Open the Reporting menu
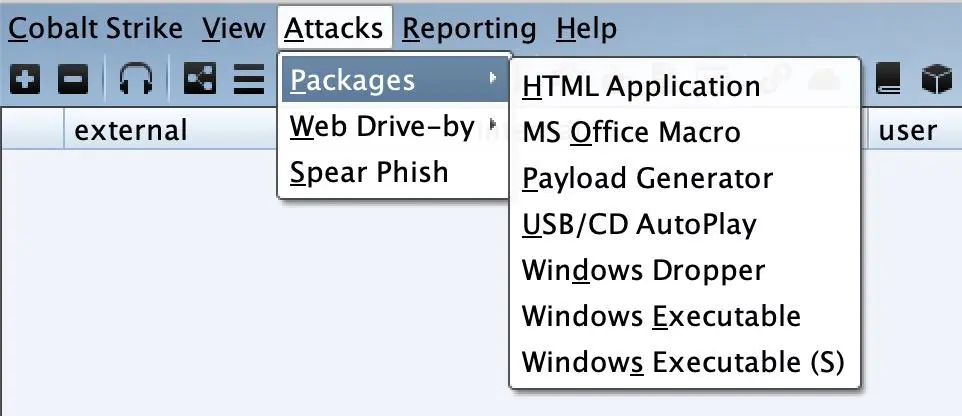The image size is (962, 416). [x=469, y=28]
